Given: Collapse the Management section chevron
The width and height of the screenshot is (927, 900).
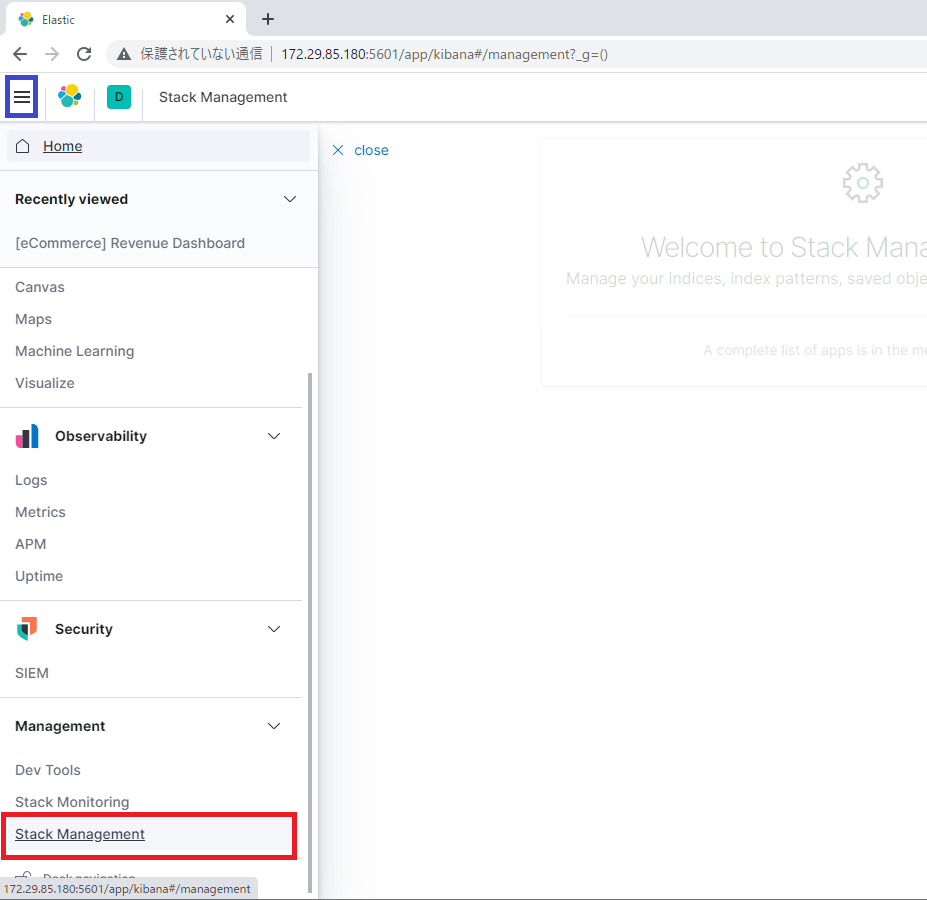Looking at the screenshot, I should (274, 726).
